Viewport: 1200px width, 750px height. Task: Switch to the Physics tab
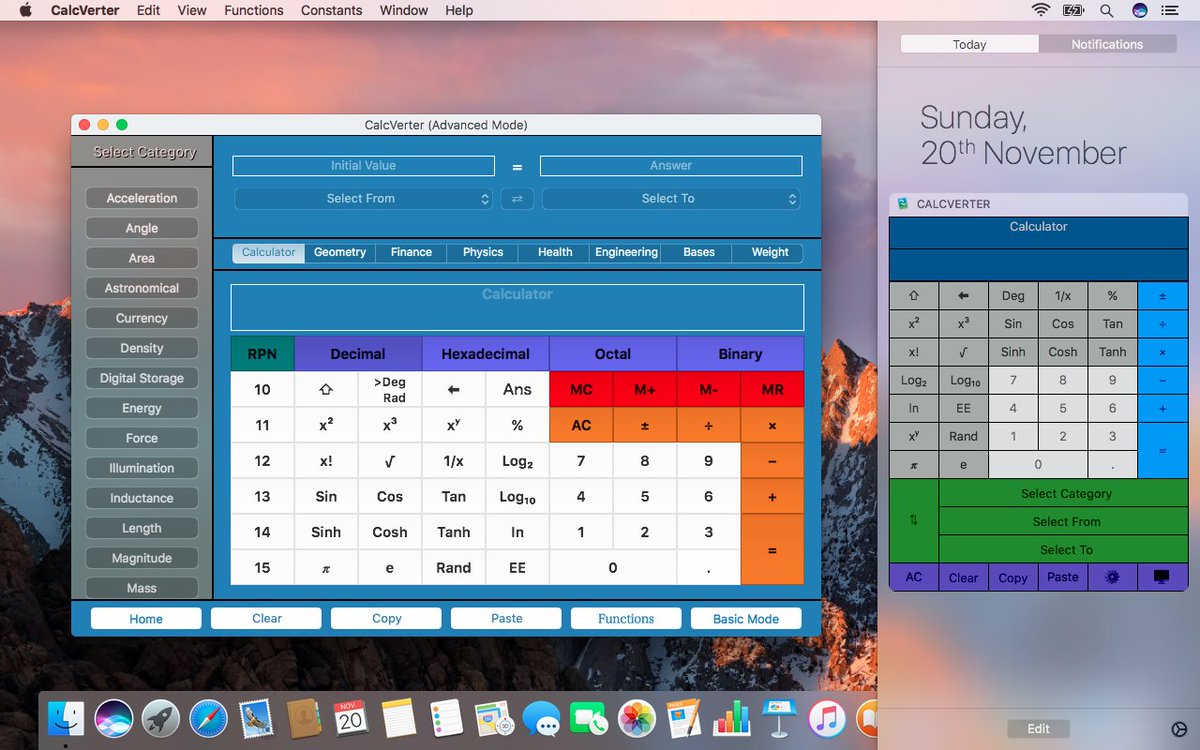(483, 252)
